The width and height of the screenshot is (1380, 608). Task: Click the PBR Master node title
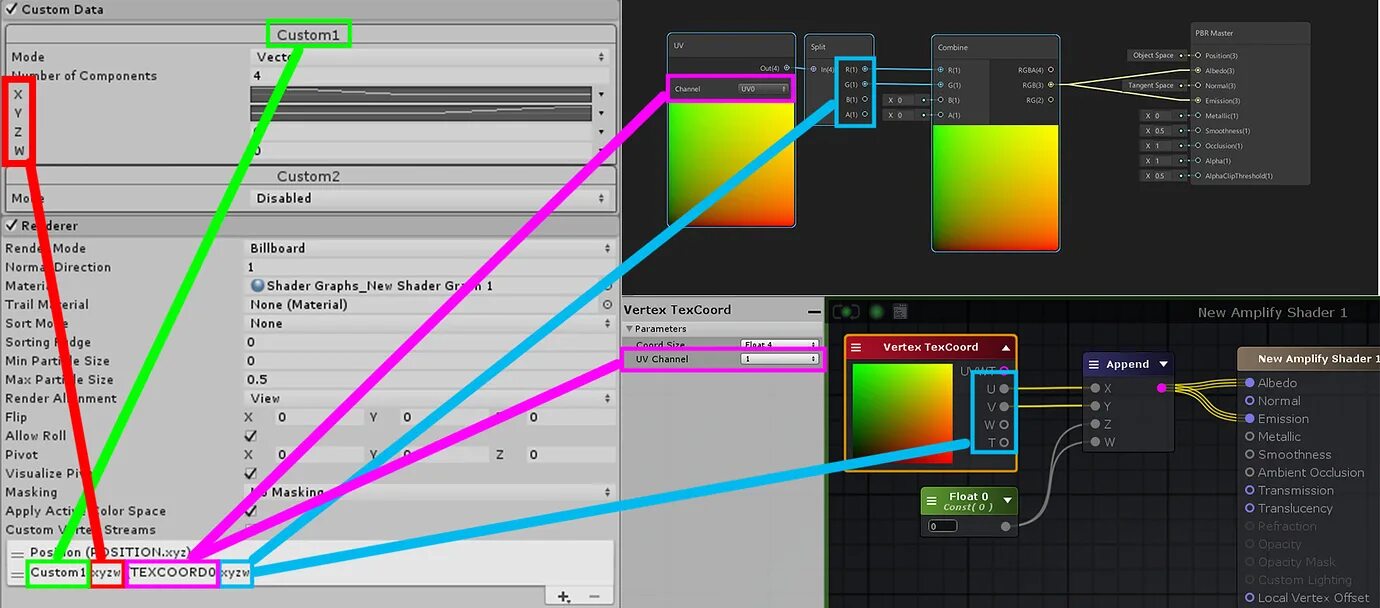coord(1215,33)
